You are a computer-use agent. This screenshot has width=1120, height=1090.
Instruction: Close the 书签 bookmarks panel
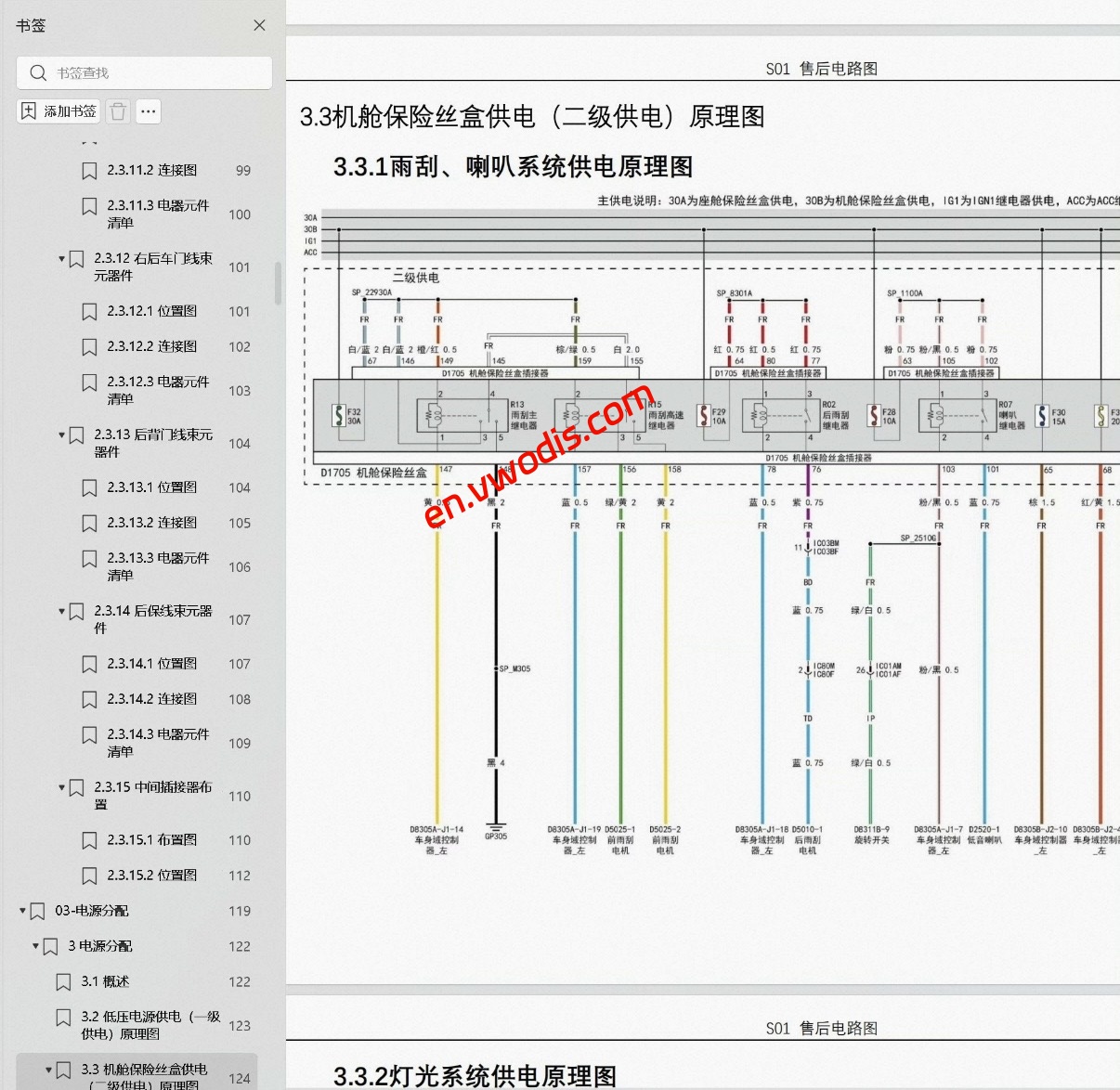[259, 25]
